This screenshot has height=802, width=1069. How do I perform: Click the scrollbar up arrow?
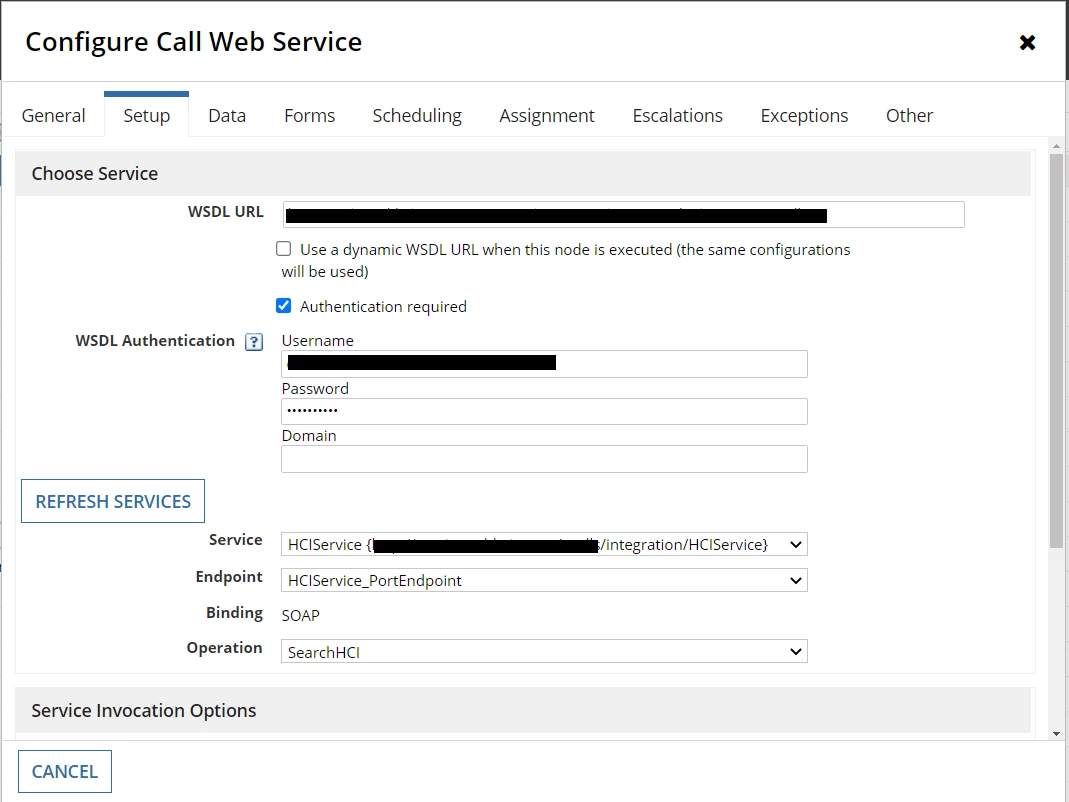1056,145
